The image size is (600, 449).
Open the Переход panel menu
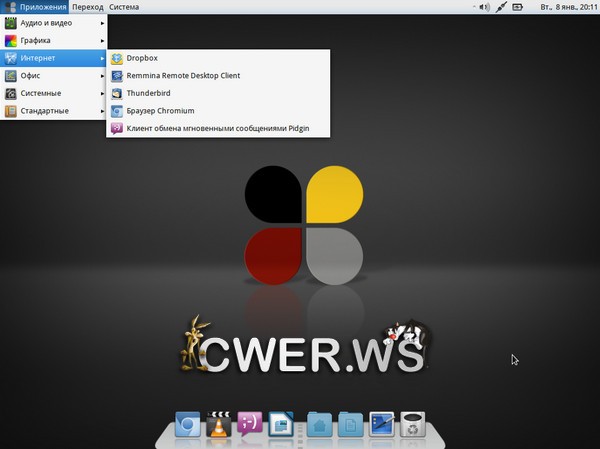(x=87, y=6)
